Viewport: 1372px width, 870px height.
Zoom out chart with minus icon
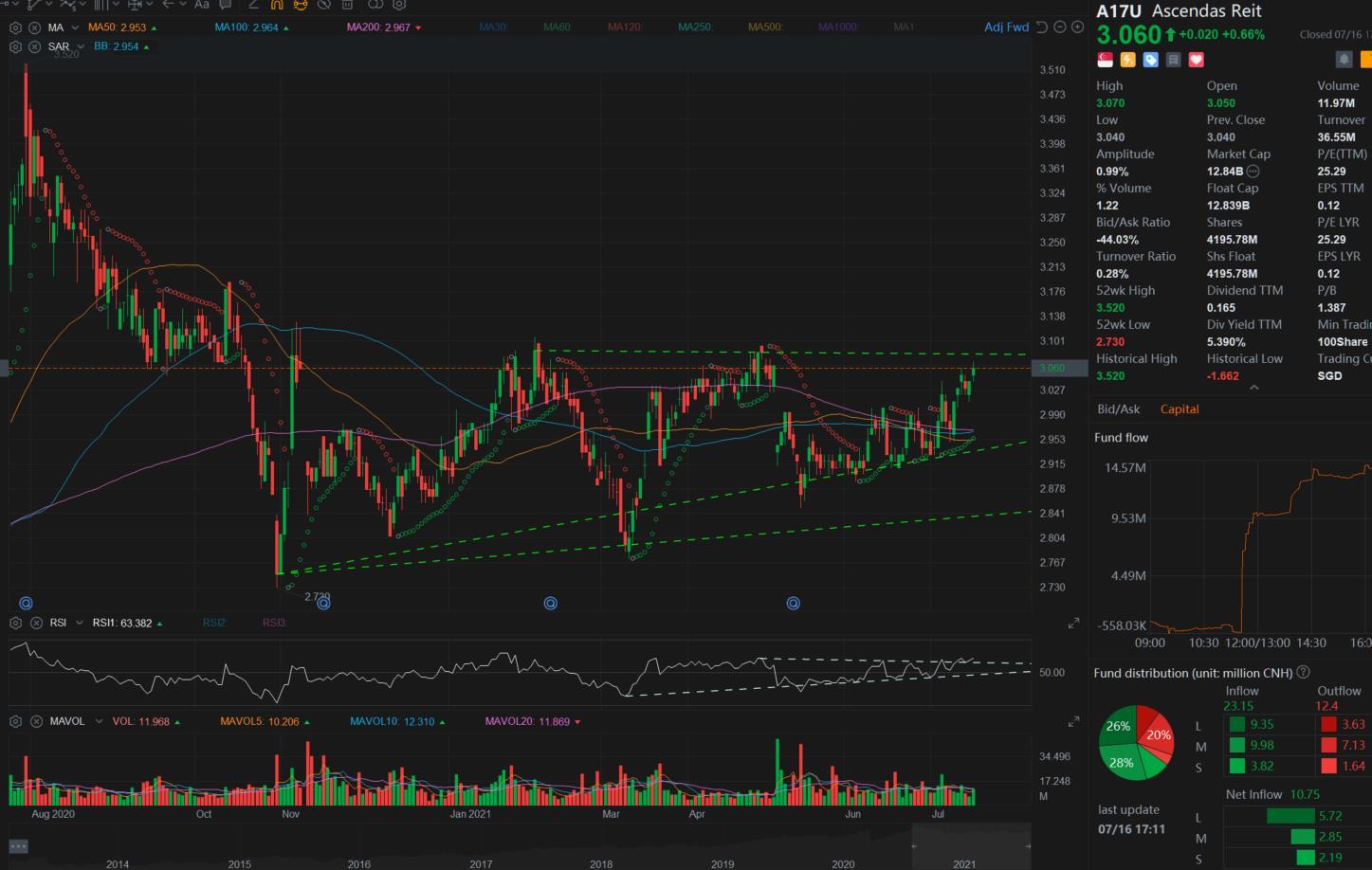tap(1060, 27)
